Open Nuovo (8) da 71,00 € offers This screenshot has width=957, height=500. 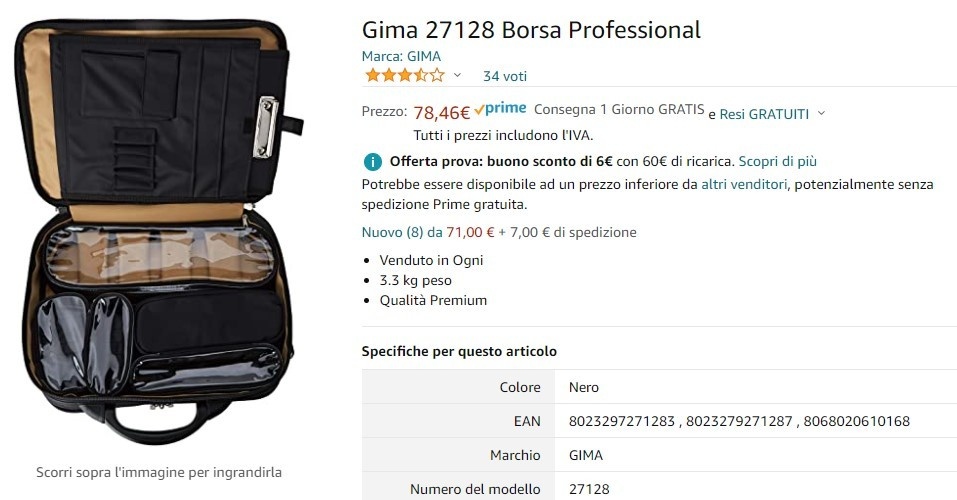coord(428,233)
